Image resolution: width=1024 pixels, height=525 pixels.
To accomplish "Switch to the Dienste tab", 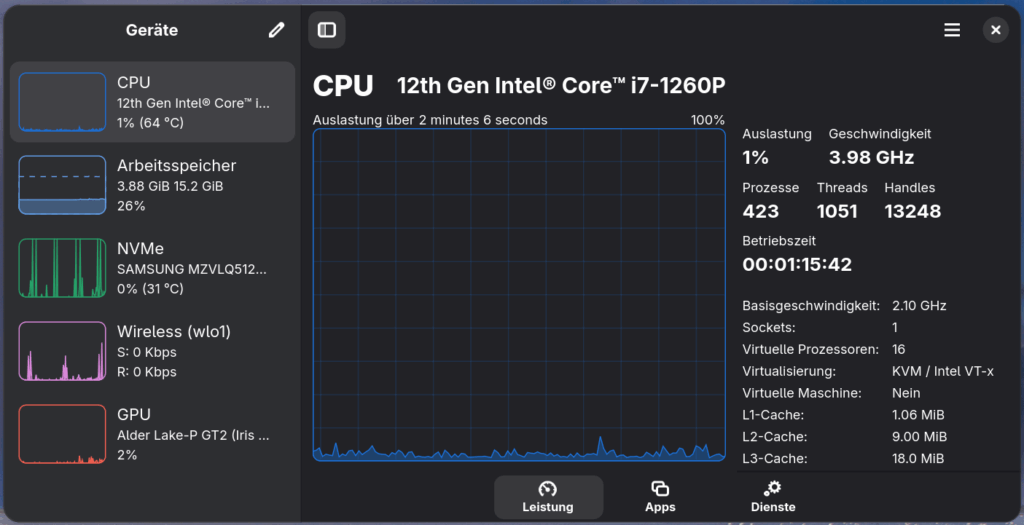I will point(773,497).
